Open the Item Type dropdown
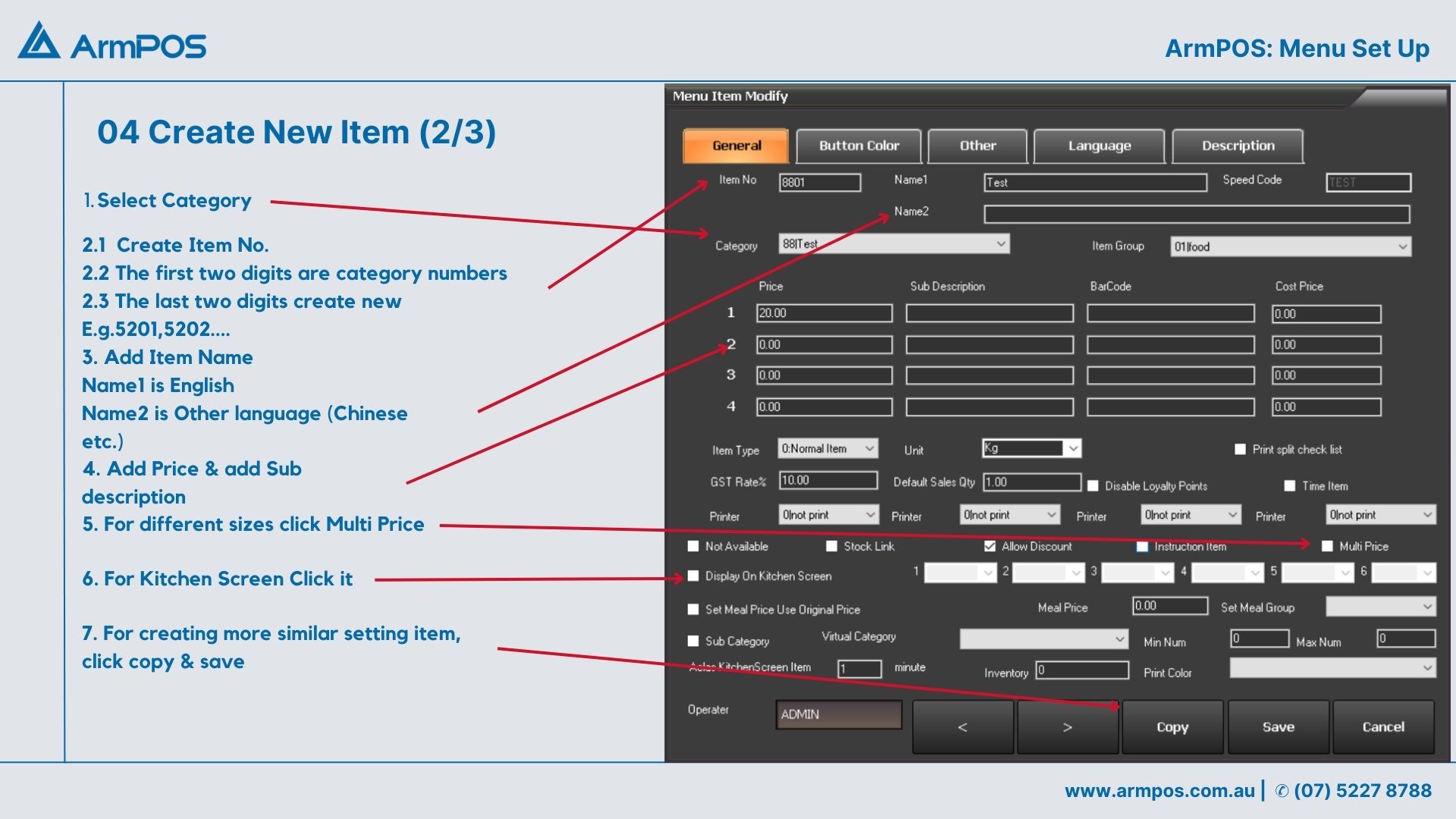The width and height of the screenshot is (1456, 819). 869,448
